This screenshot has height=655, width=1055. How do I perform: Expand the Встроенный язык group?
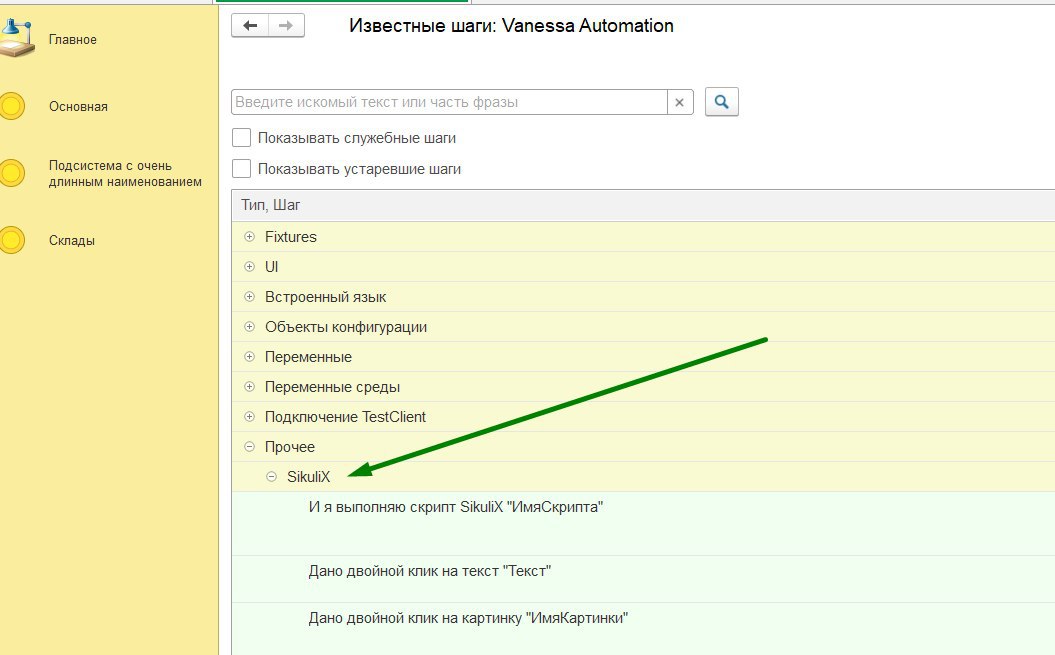click(250, 296)
